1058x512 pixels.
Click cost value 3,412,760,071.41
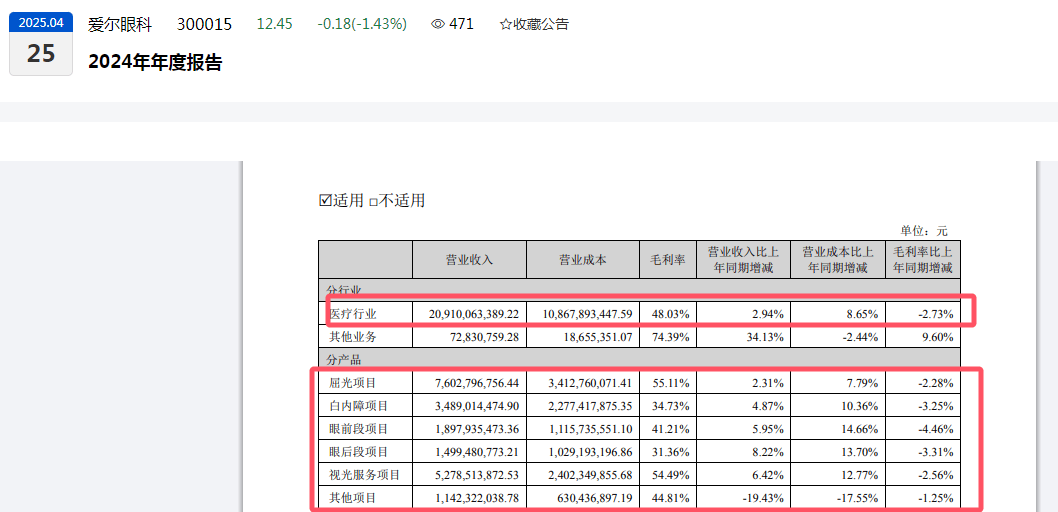point(591,383)
